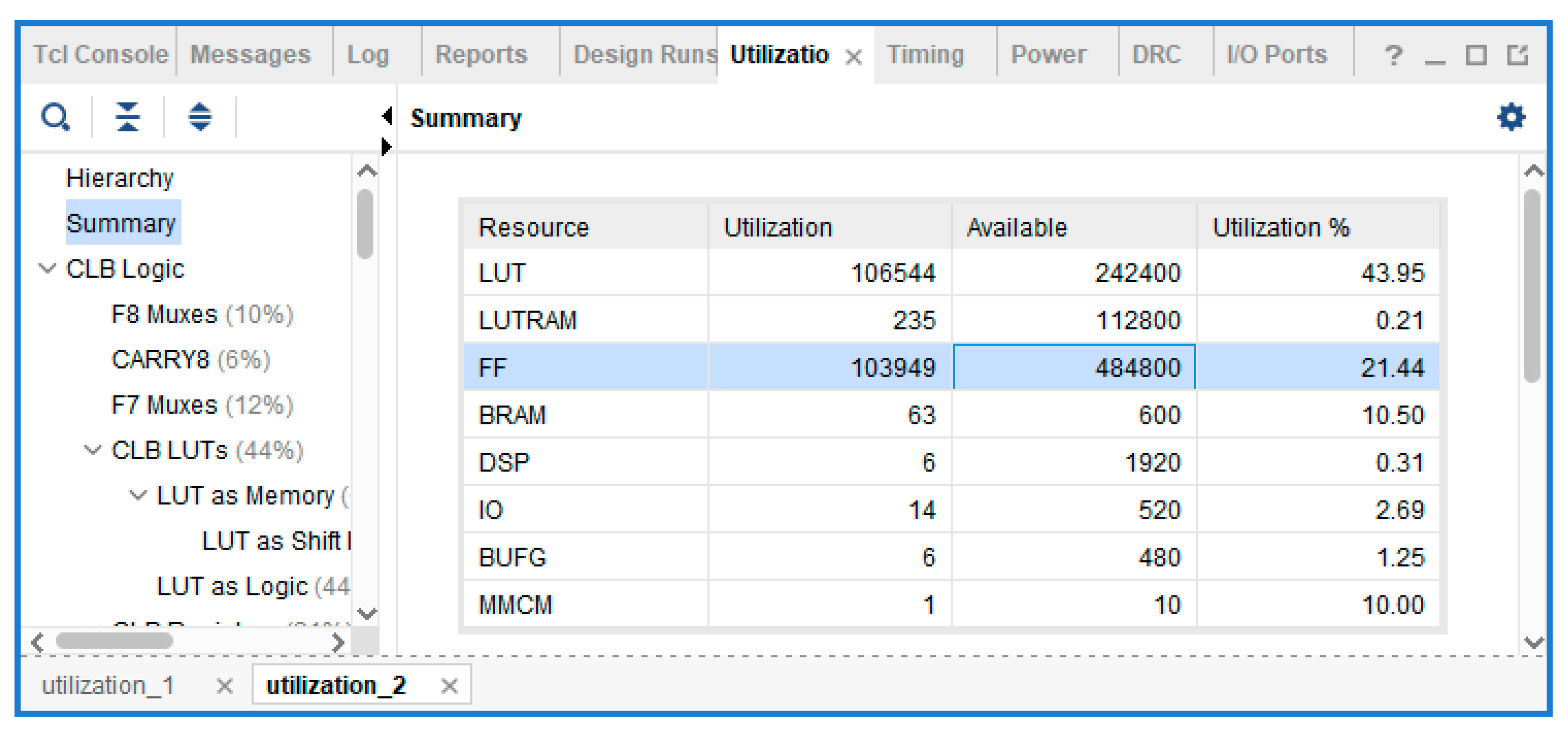Sort by the Utilization % column header
The width and height of the screenshot is (1568, 731).
[1281, 228]
